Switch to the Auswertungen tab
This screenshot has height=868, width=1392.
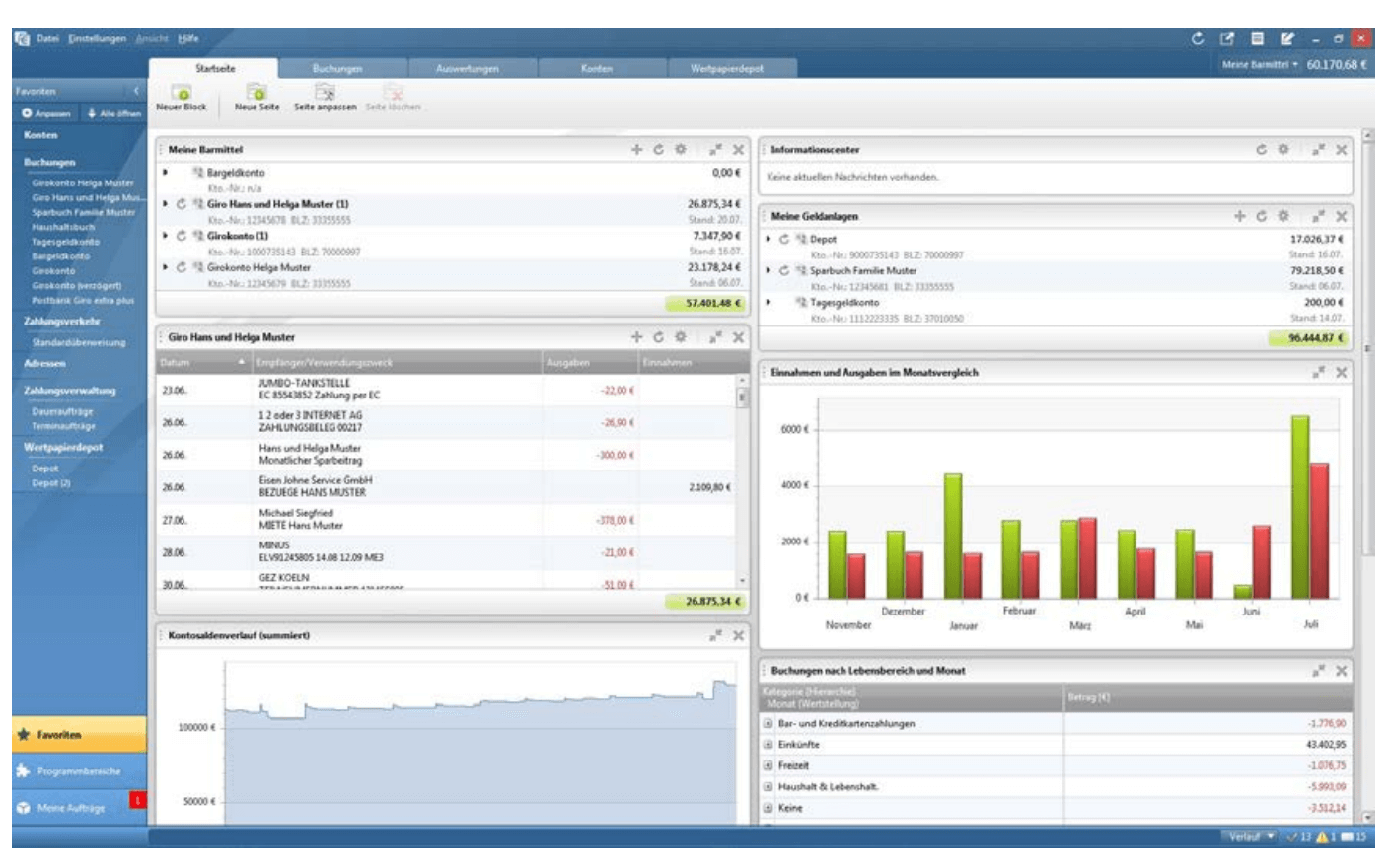click(x=467, y=69)
